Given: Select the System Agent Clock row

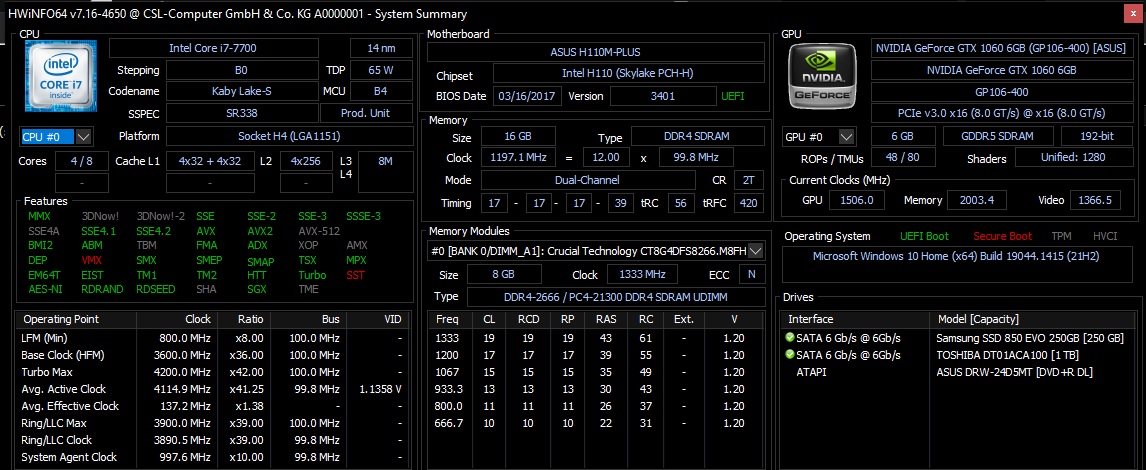Looking at the screenshot, I should tap(213, 457).
